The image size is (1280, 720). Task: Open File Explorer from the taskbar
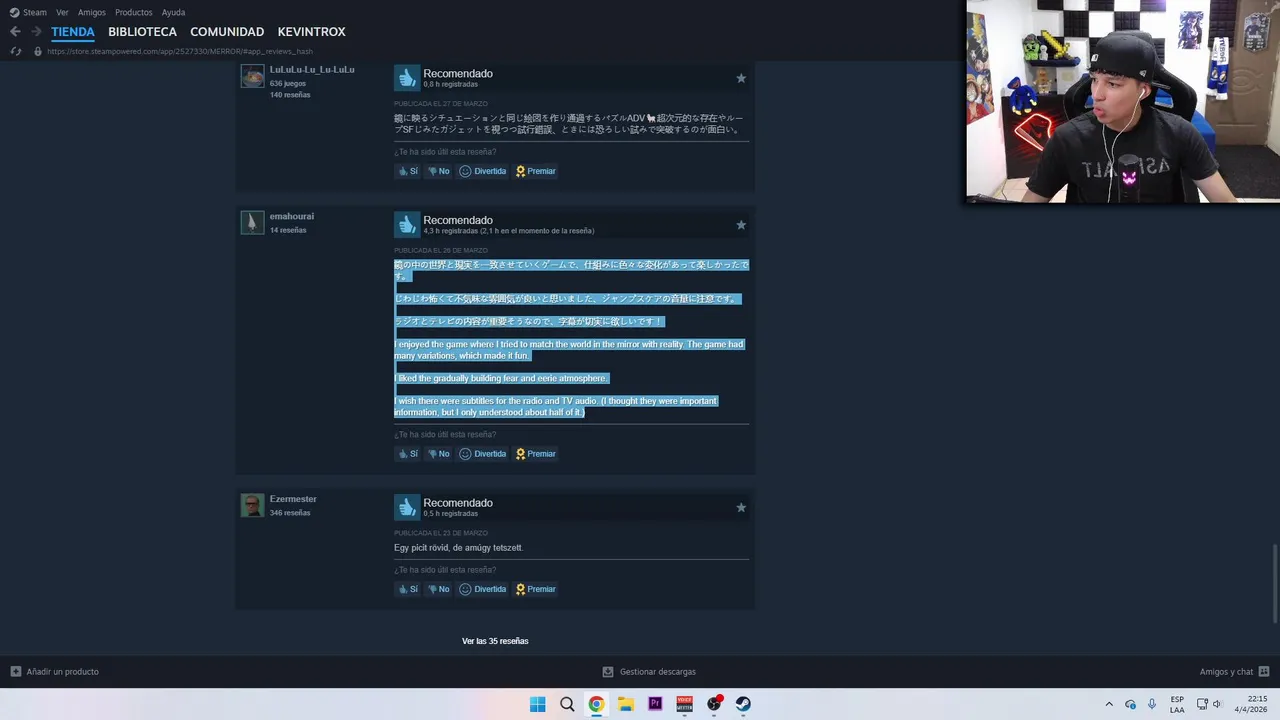tap(626, 704)
